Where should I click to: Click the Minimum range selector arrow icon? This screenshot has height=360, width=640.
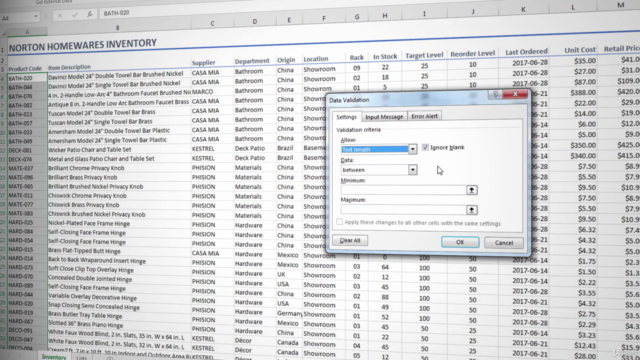coord(471,190)
